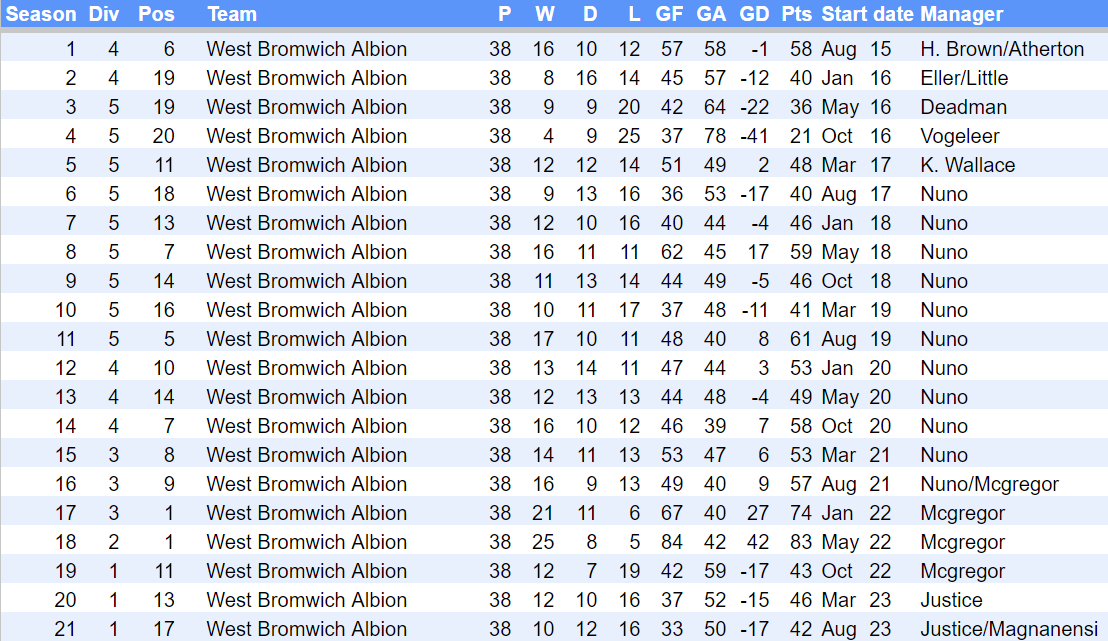
Task: Click the Eller/Little manager cell
Action: click(964, 78)
